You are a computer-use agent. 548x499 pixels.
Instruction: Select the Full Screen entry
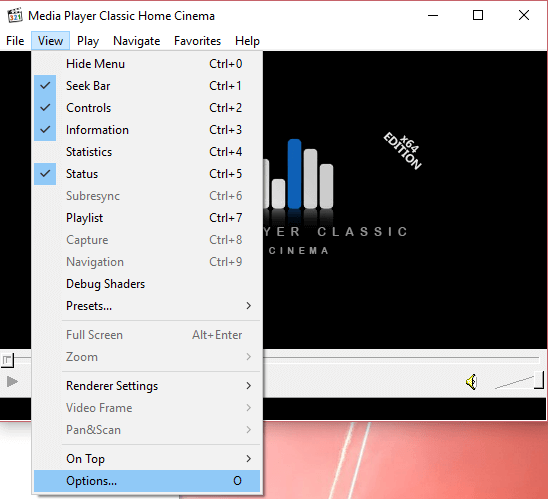pos(147,335)
